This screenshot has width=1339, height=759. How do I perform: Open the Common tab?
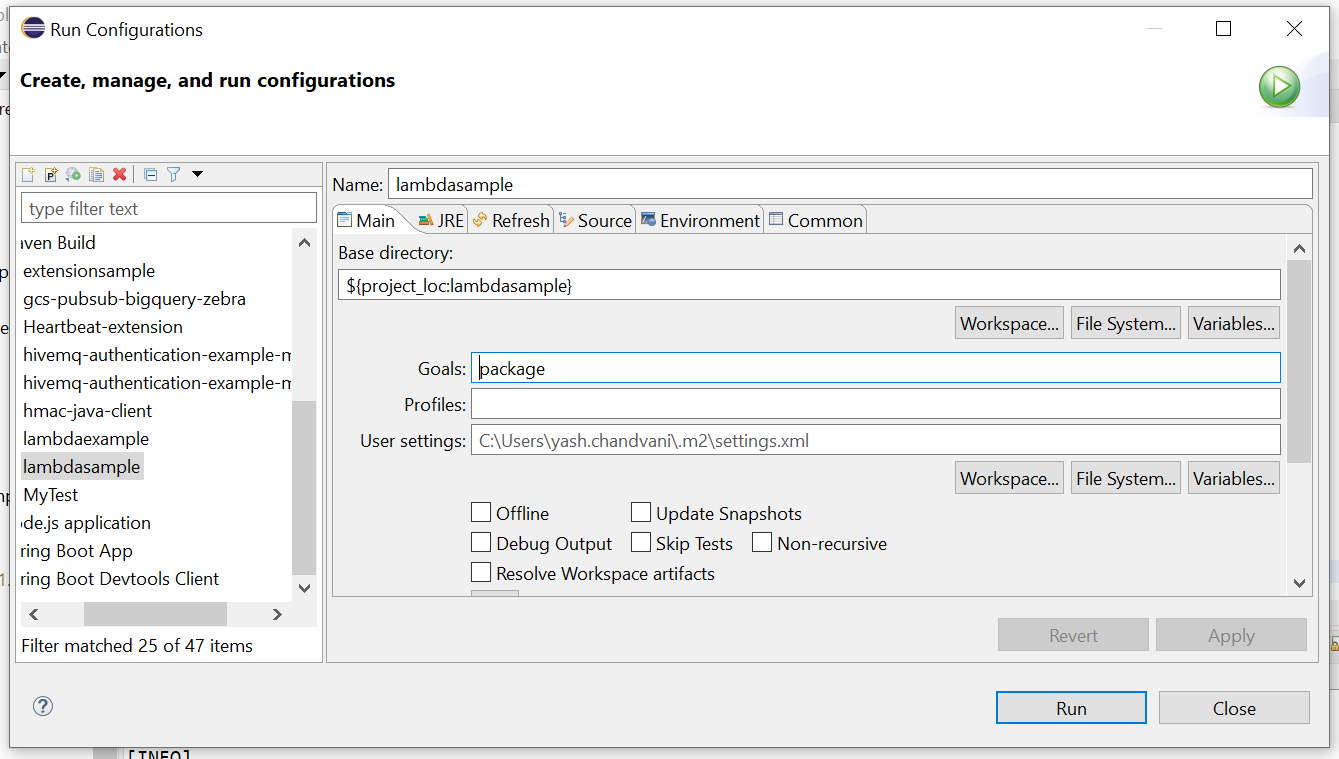[x=815, y=221]
